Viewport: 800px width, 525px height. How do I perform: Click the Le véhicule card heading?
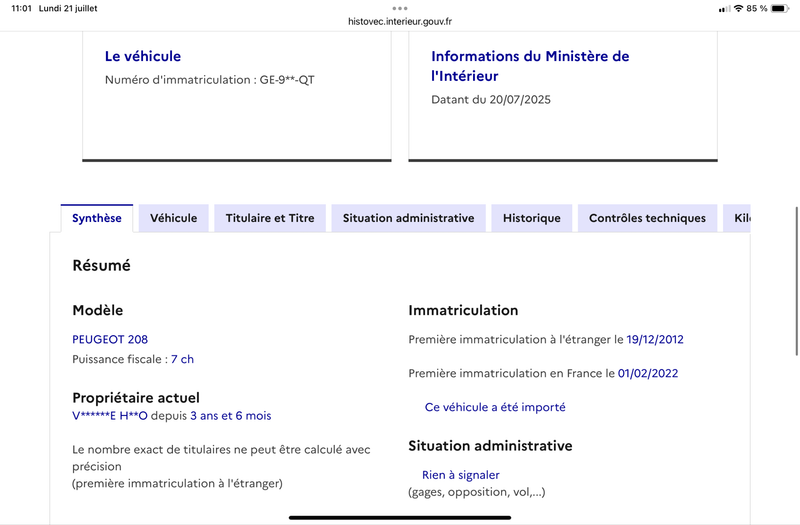pyautogui.click(x=143, y=56)
